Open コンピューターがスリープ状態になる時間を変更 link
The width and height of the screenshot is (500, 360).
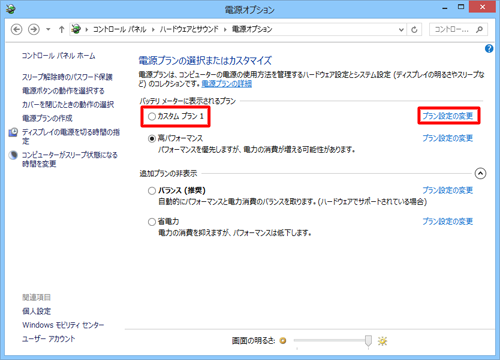(70, 159)
